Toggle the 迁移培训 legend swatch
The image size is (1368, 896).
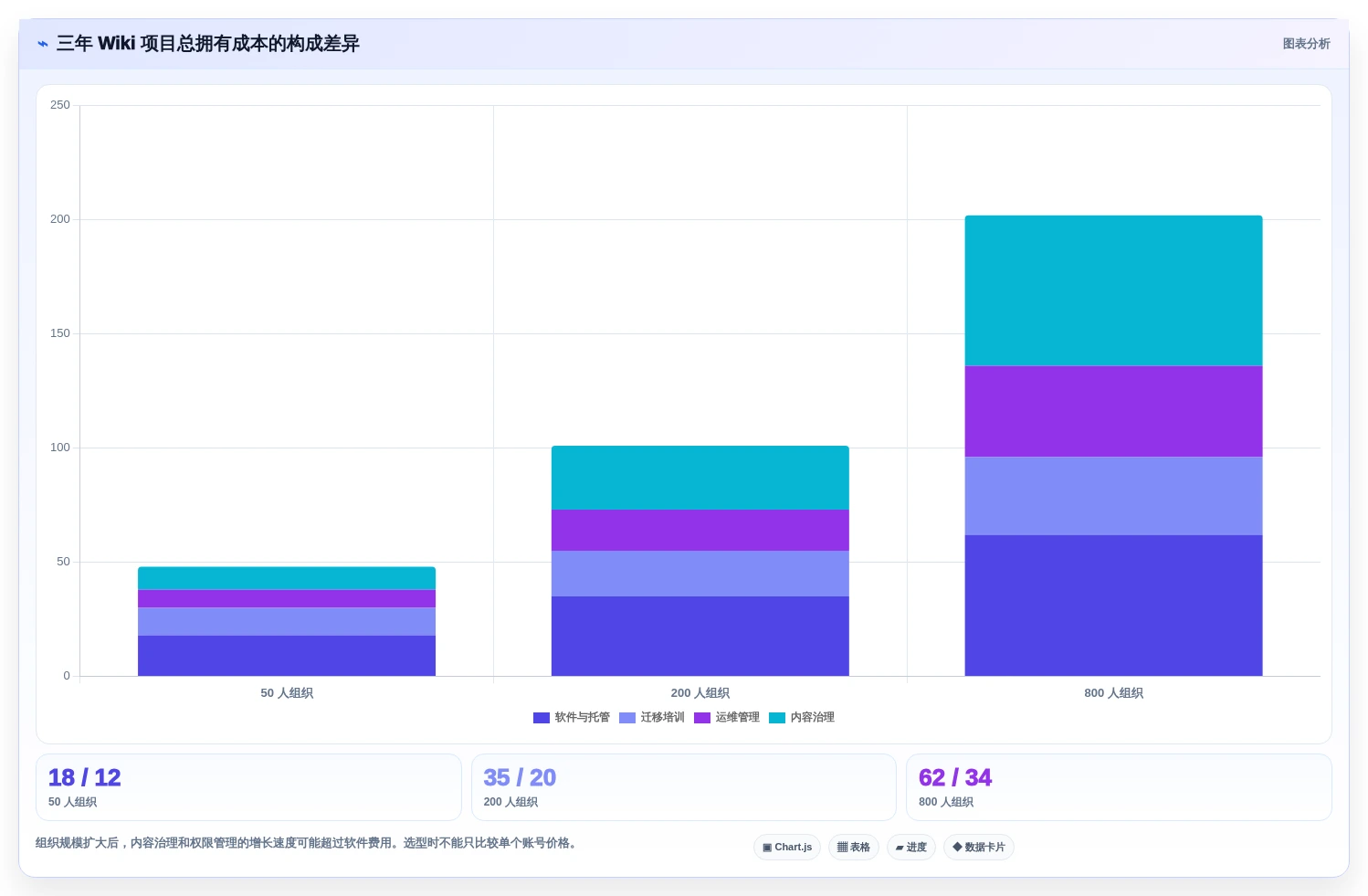[627, 718]
